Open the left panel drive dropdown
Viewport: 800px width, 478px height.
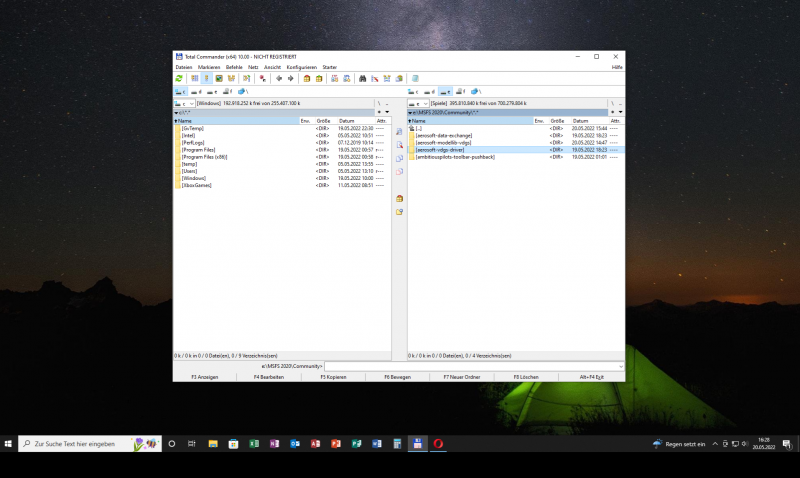184,104
